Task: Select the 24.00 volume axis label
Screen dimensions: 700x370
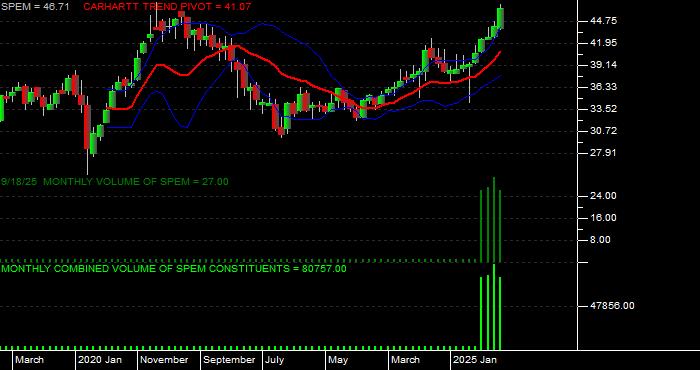Action: coord(603,196)
